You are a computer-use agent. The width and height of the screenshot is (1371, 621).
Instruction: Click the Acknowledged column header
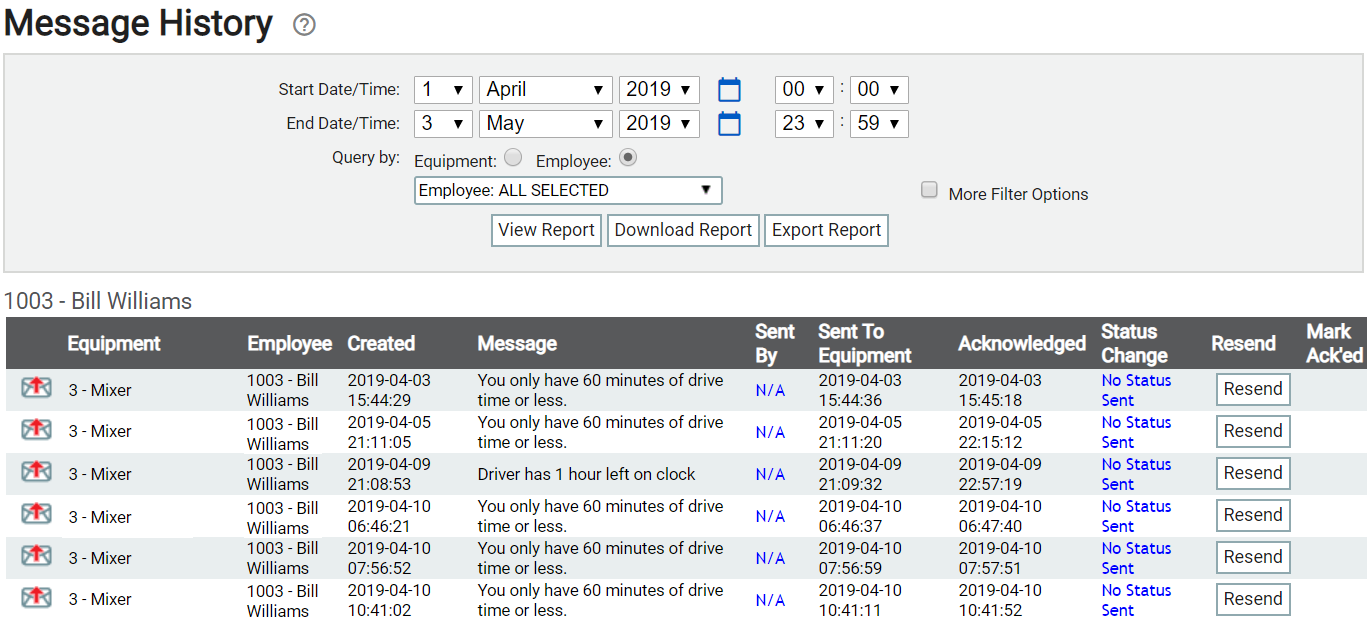tap(1022, 343)
